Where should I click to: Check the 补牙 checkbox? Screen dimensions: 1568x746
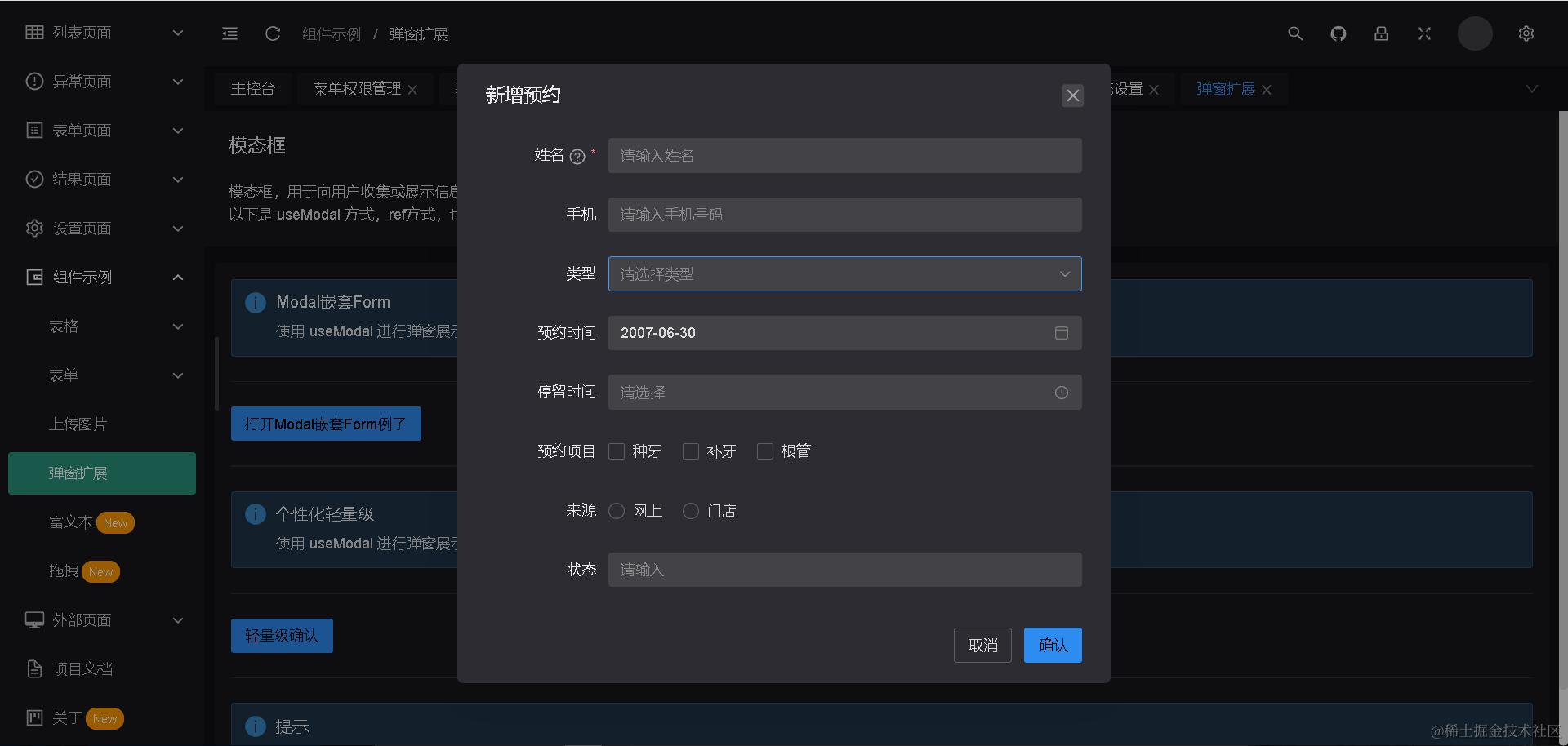click(691, 451)
